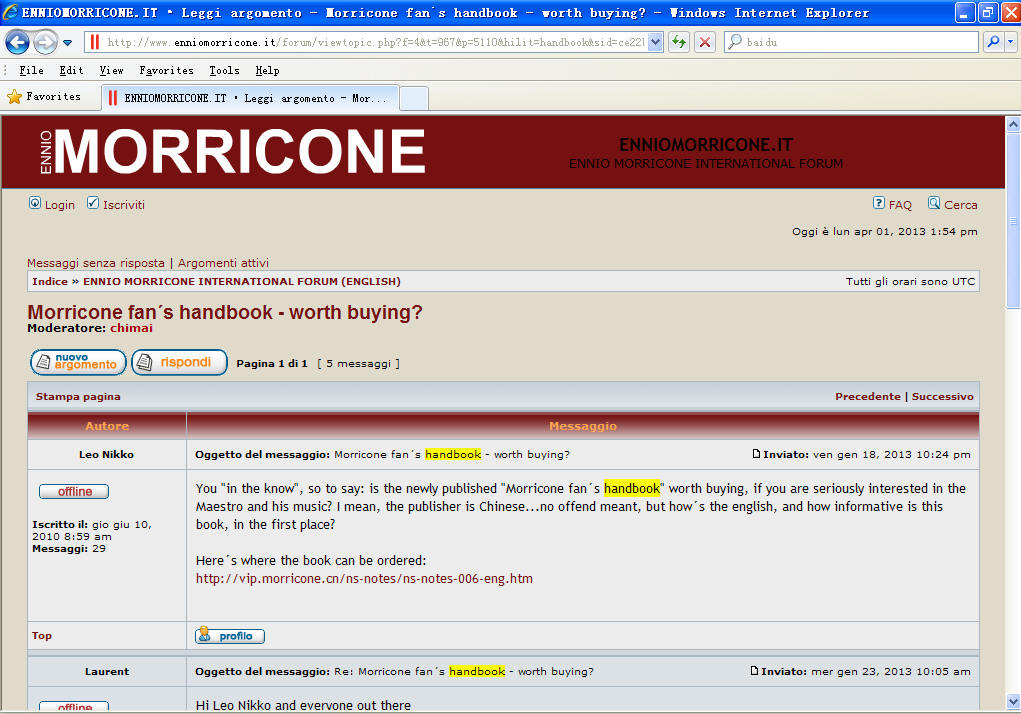Open ENNIO MORRICONE INTERNATIONAL FORUM (ENGLISH) breadcrumb
The width and height of the screenshot is (1021, 714).
click(x=242, y=282)
